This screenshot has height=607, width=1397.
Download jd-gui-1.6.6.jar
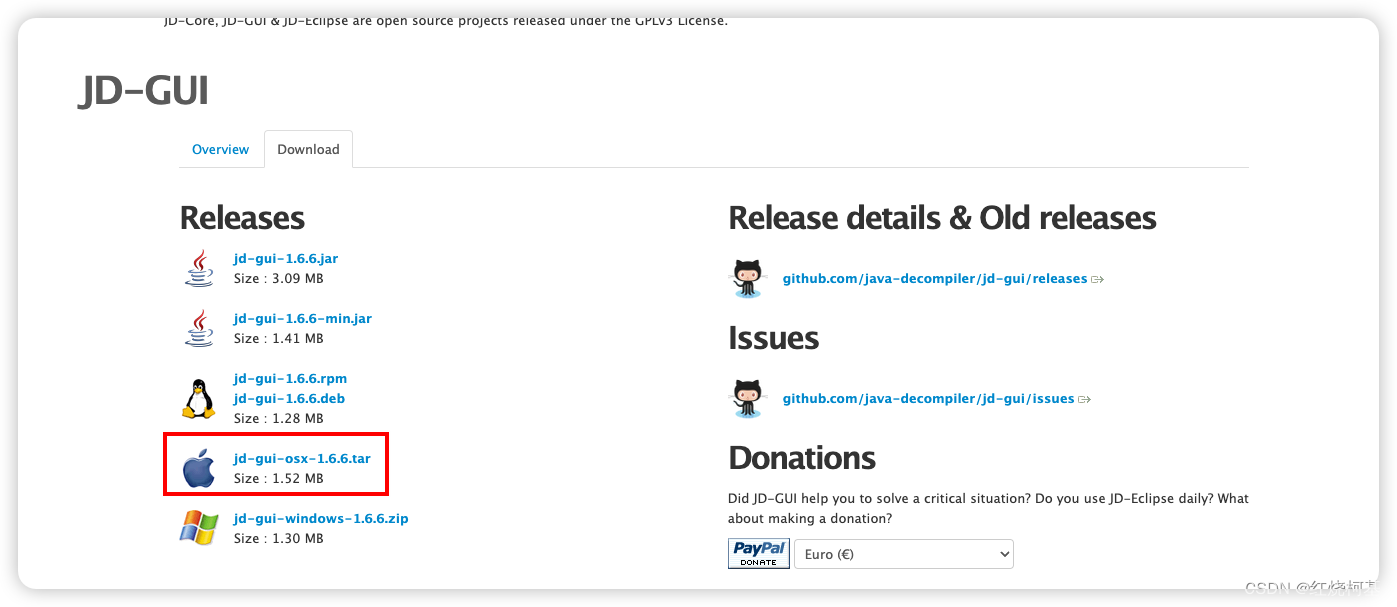click(286, 258)
